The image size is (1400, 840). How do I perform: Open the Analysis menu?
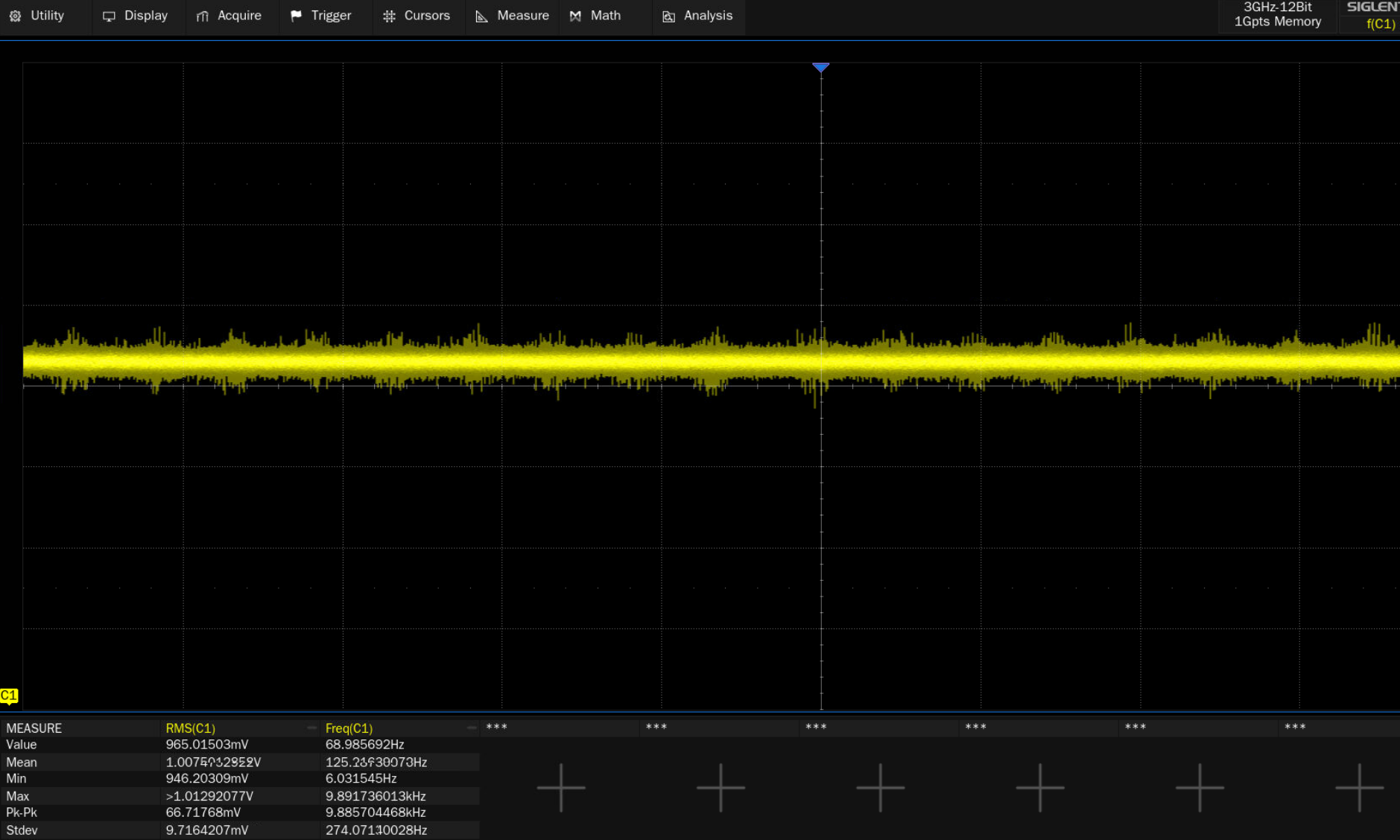[x=698, y=16]
